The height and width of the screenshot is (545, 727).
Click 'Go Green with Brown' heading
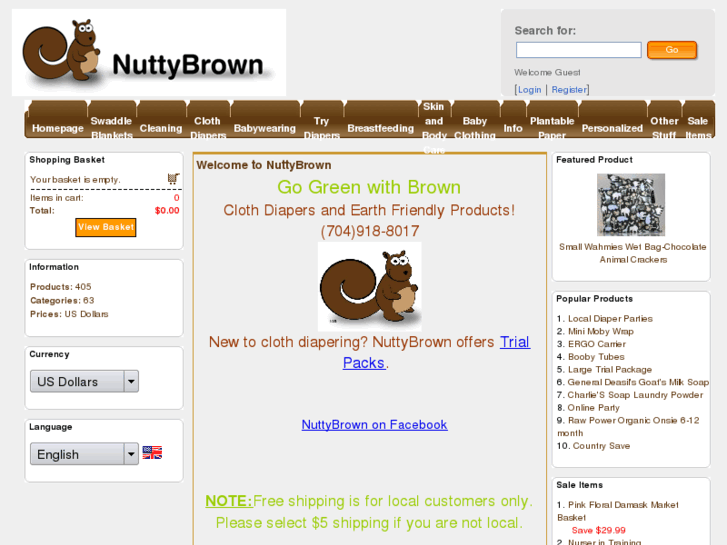tap(369, 187)
